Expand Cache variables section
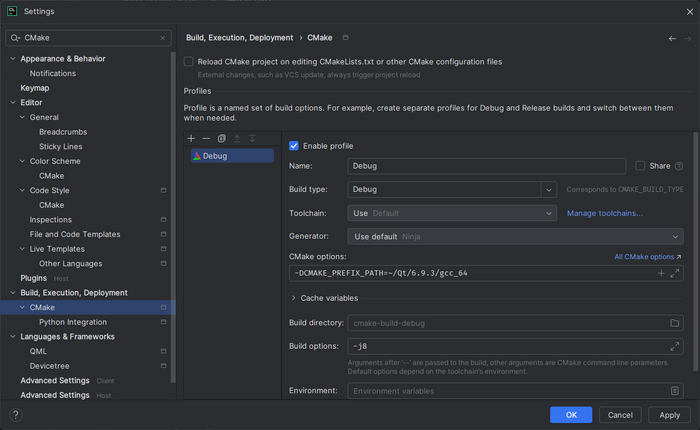This screenshot has width=700, height=430. pyautogui.click(x=293, y=298)
